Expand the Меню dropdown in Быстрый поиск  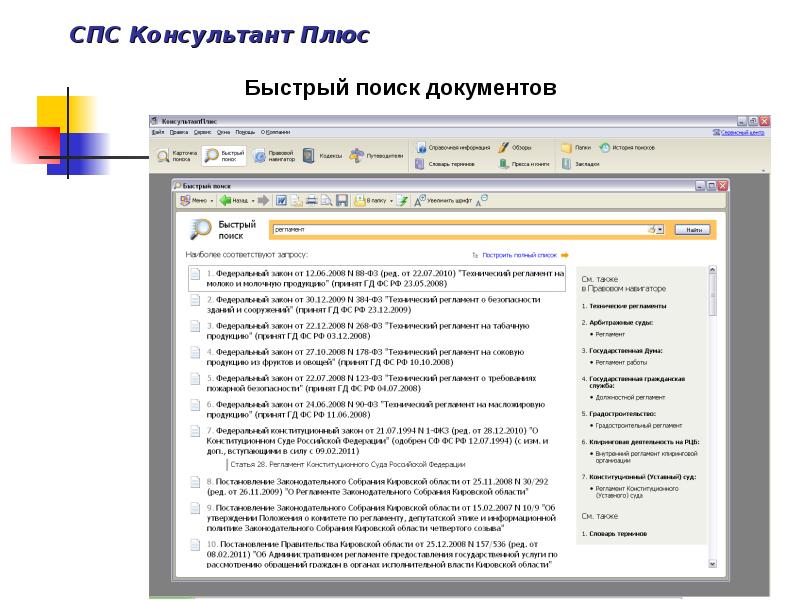click(x=211, y=200)
